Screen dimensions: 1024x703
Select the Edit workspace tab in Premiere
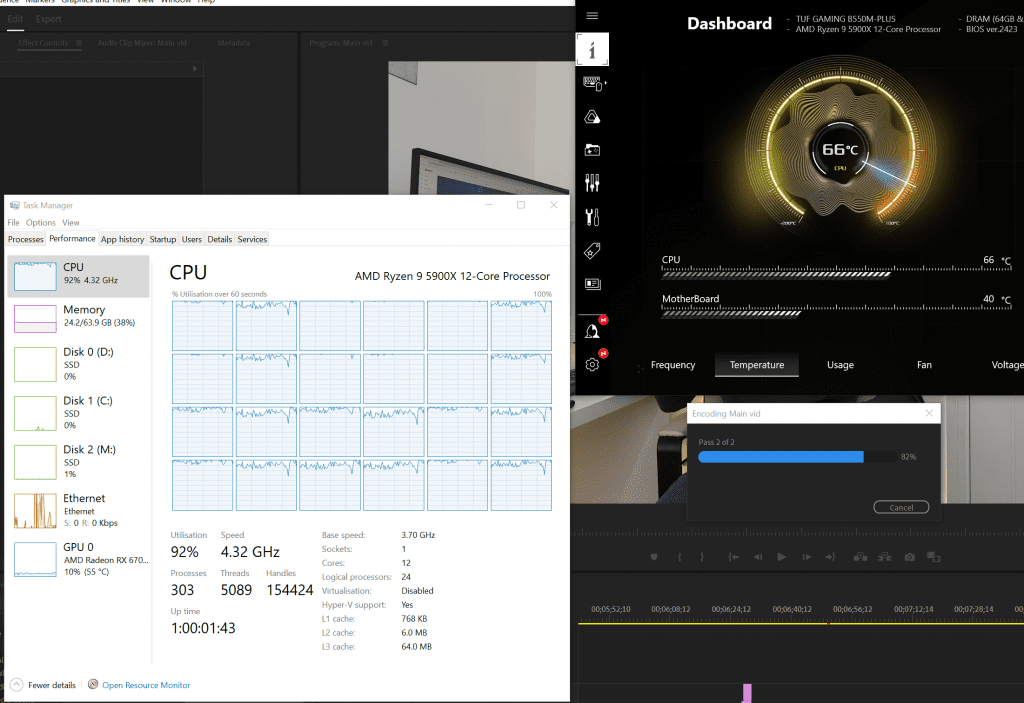(15, 20)
